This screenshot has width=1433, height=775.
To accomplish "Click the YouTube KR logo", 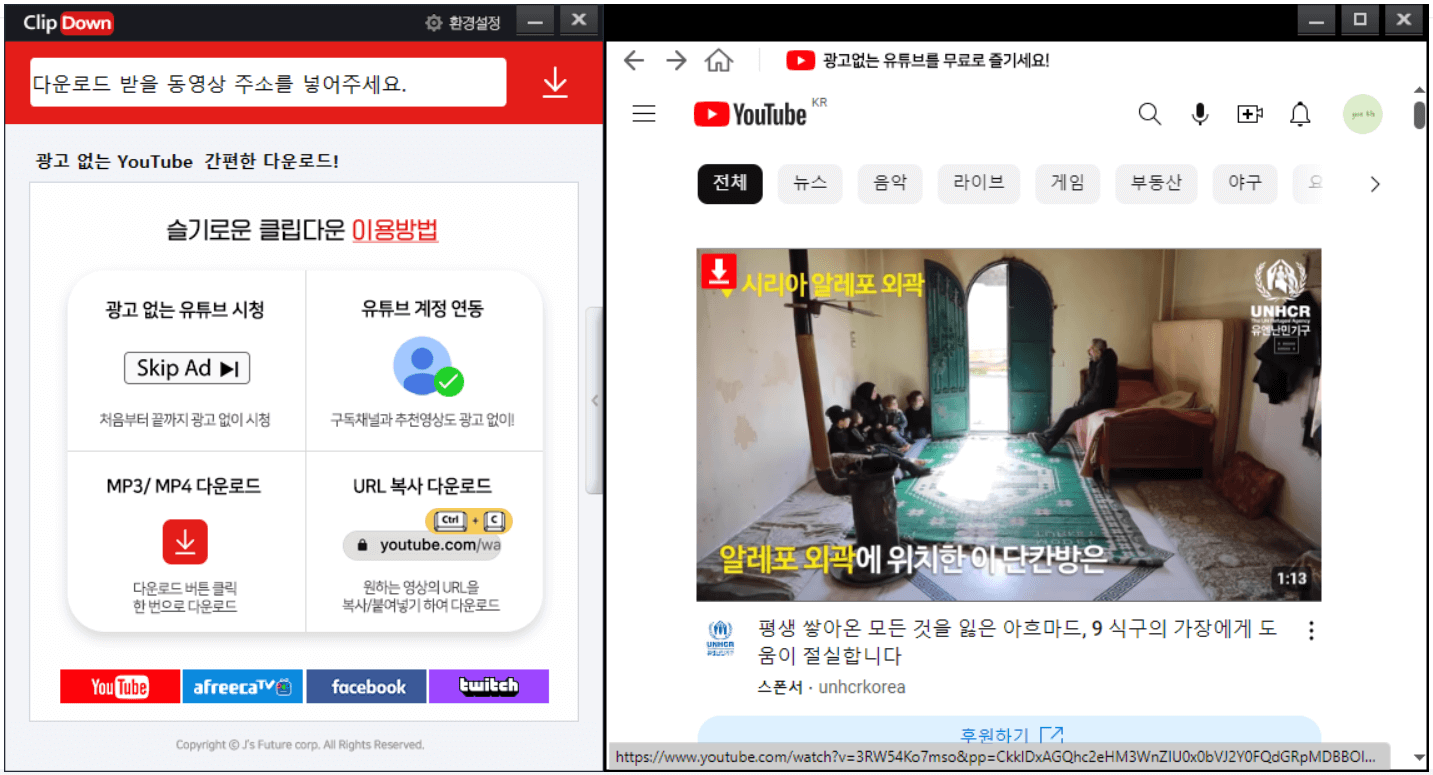I will point(751,114).
